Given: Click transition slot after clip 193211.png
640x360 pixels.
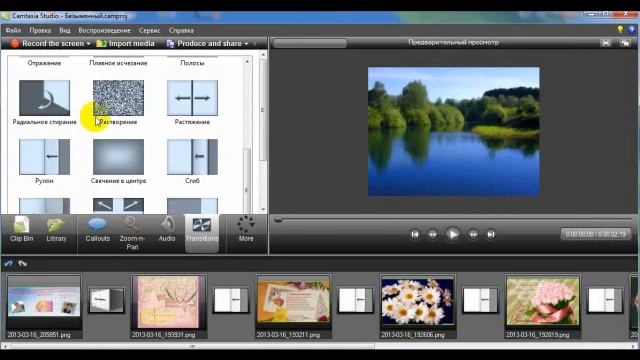Looking at the screenshot, I should tap(356, 300).
